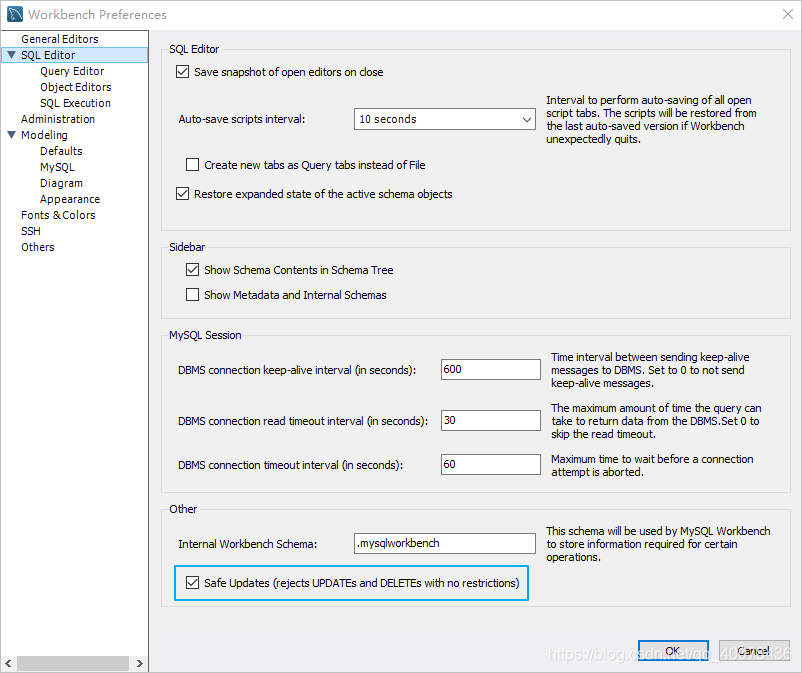Click the Auto-save scripts interval label
The width and height of the screenshot is (802, 673).
(x=241, y=119)
